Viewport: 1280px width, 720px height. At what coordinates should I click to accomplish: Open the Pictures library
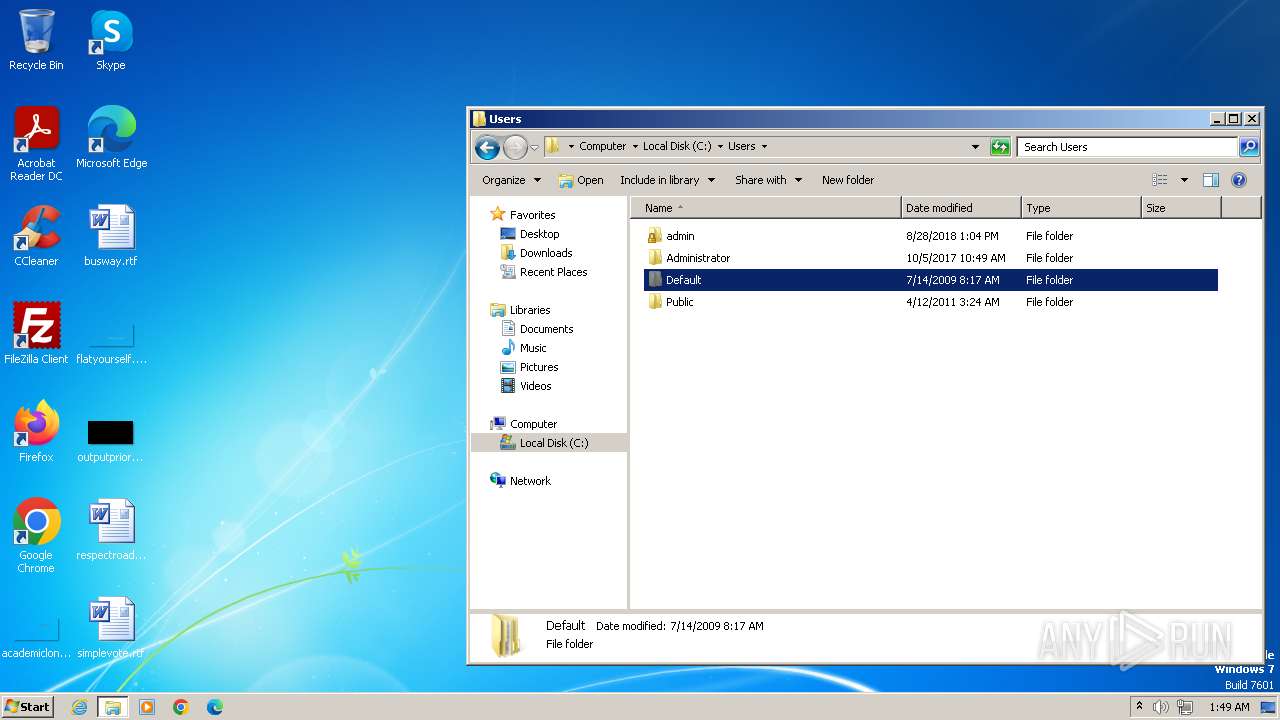click(x=539, y=367)
